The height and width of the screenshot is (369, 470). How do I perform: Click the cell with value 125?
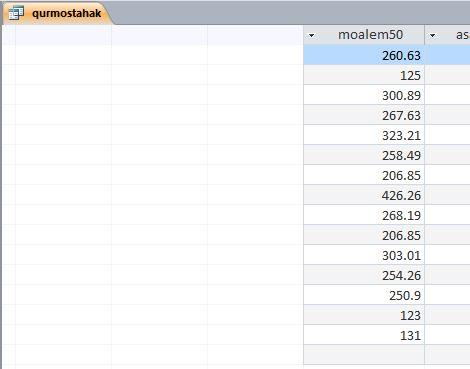(364, 75)
